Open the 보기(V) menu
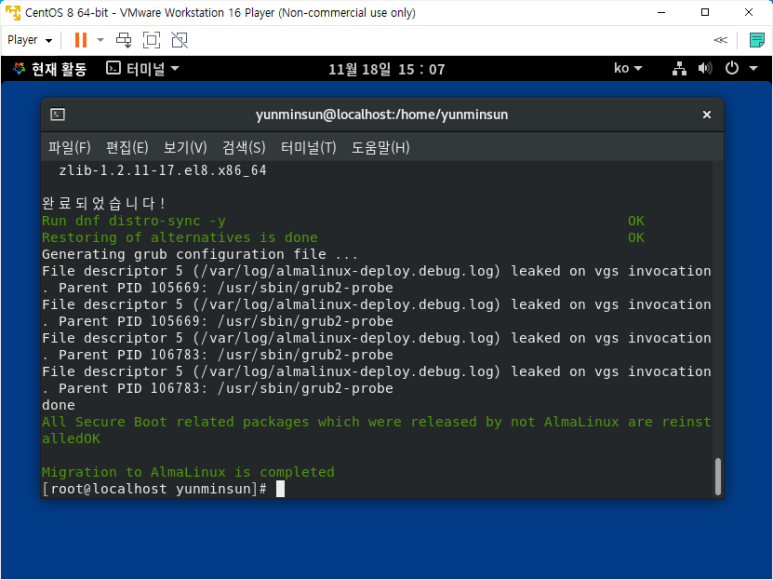The image size is (773, 580). (x=185, y=147)
